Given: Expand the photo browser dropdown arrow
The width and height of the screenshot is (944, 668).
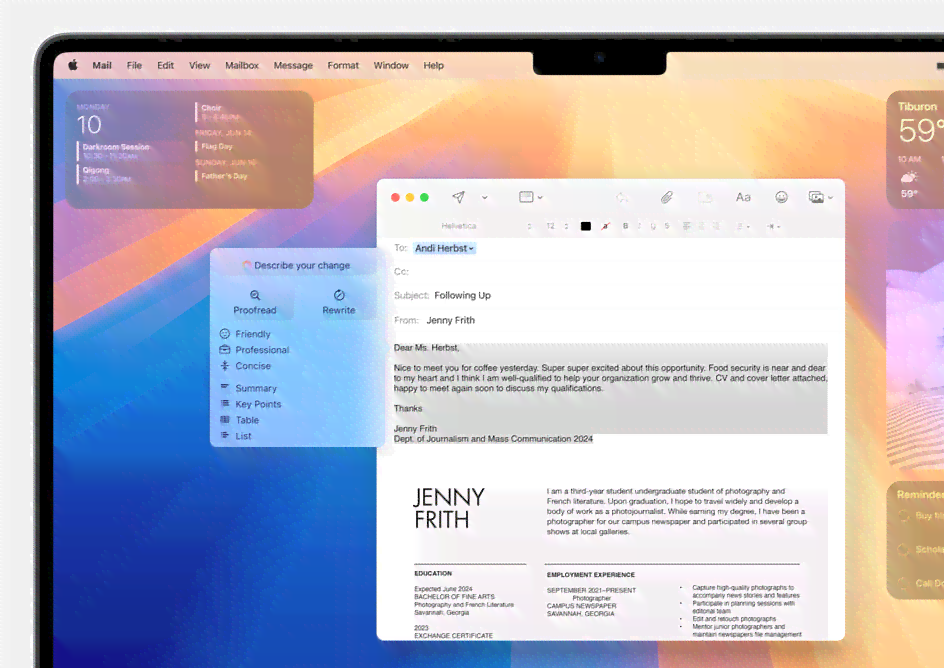Looking at the screenshot, I should (x=831, y=197).
